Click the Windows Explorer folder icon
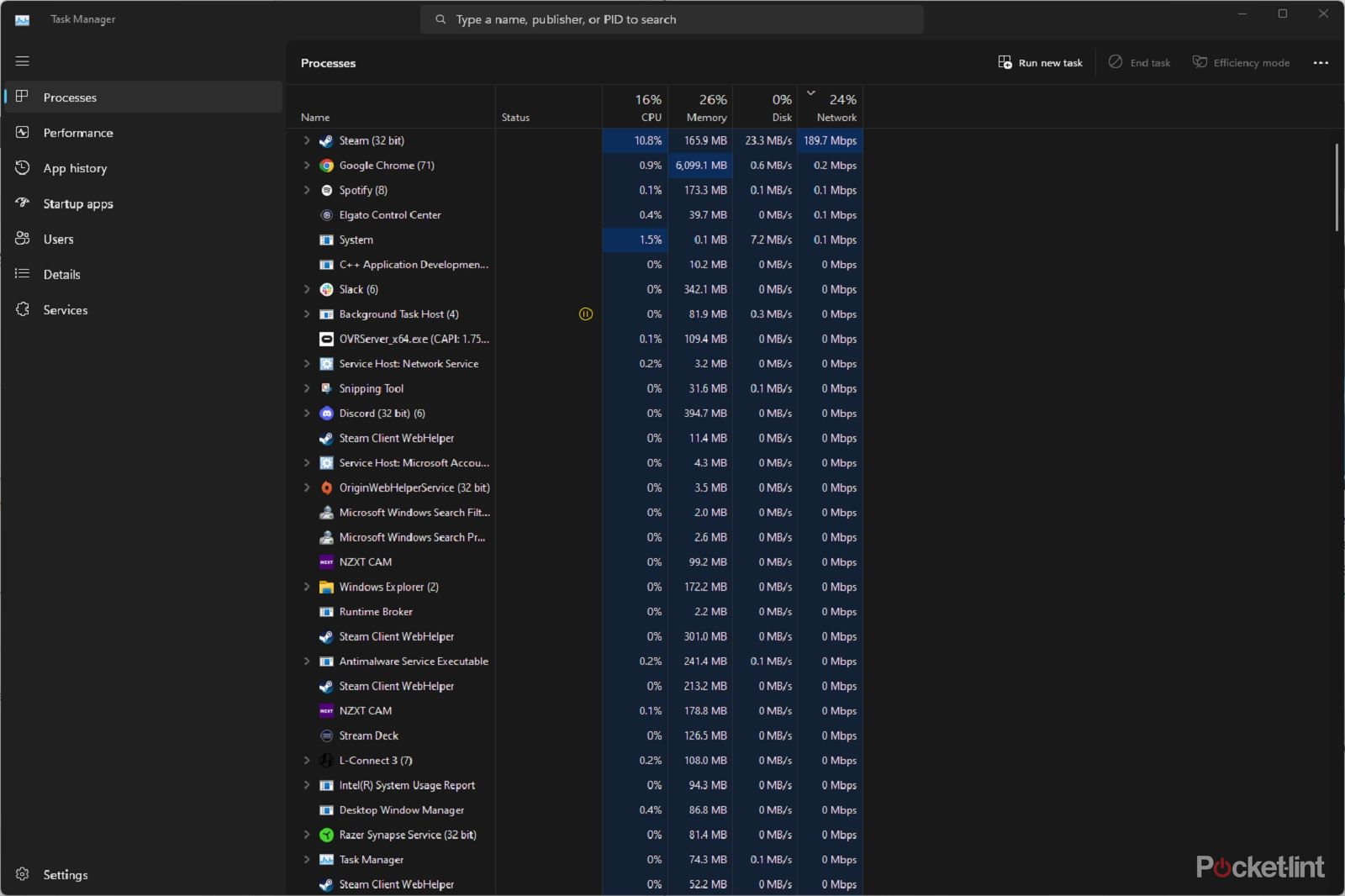This screenshot has height=896, width=1345. (x=326, y=587)
